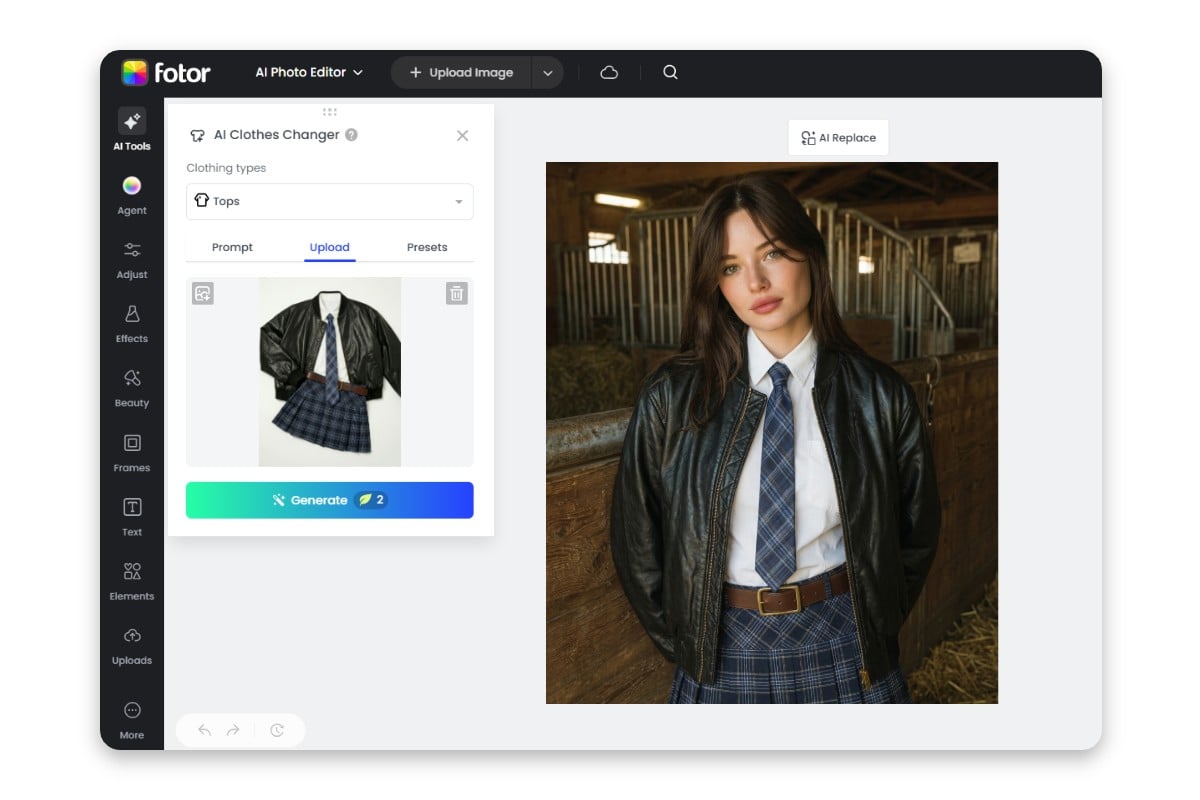This screenshot has width=1200, height=800.
Task: Click the cloud save icon
Action: pos(608,72)
